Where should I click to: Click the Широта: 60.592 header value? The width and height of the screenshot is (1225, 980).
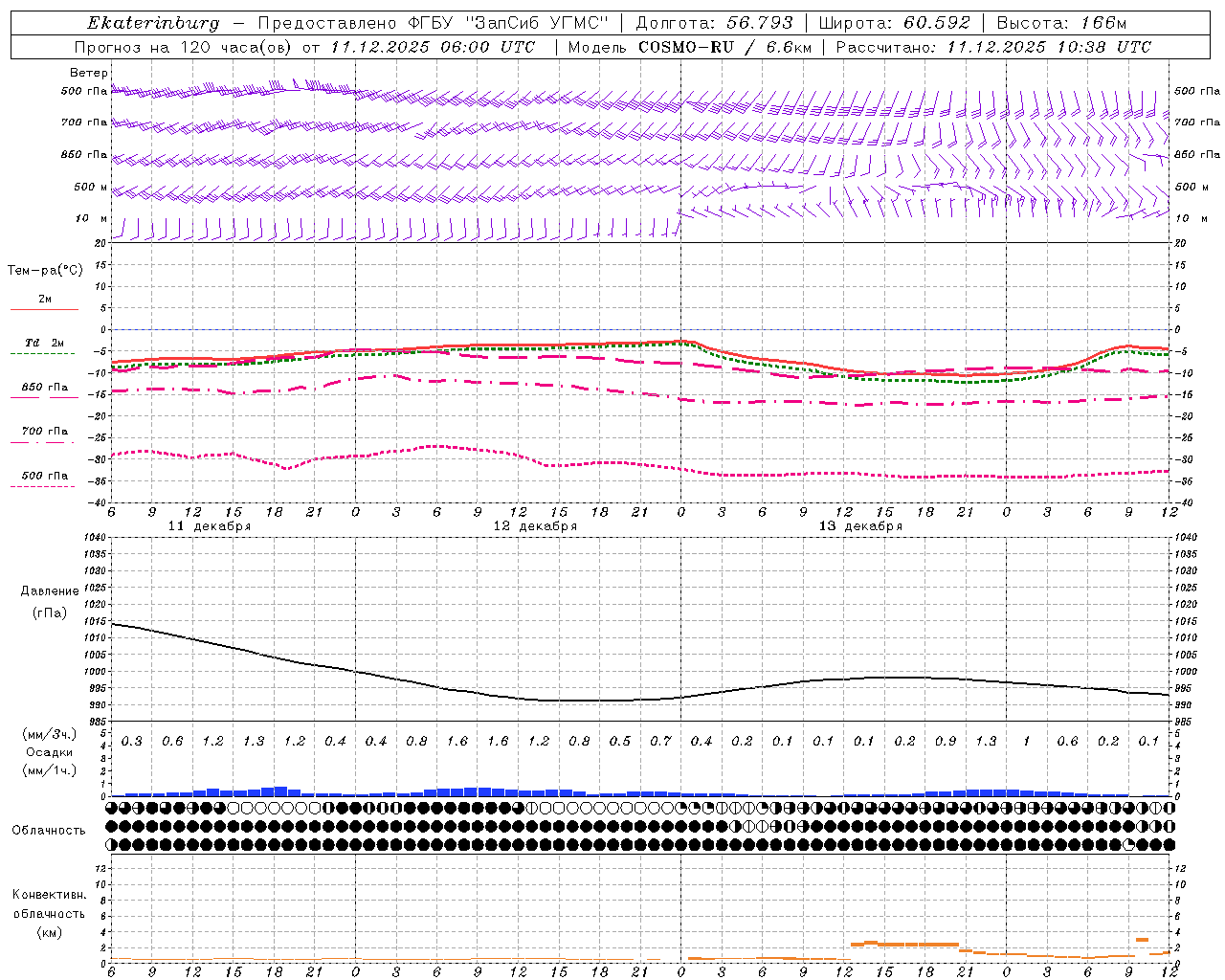pos(895,23)
